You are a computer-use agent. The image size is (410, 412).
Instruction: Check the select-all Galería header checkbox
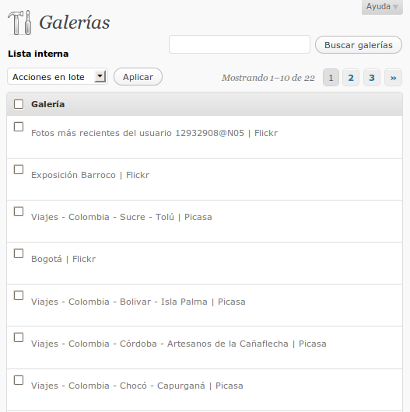19,104
